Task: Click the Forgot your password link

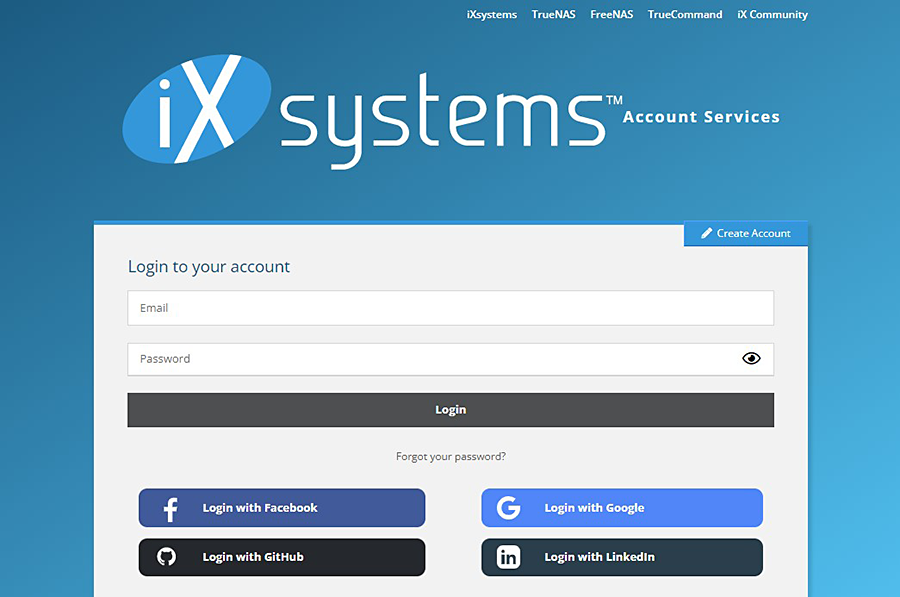Action: pyautogui.click(x=450, y=457)
